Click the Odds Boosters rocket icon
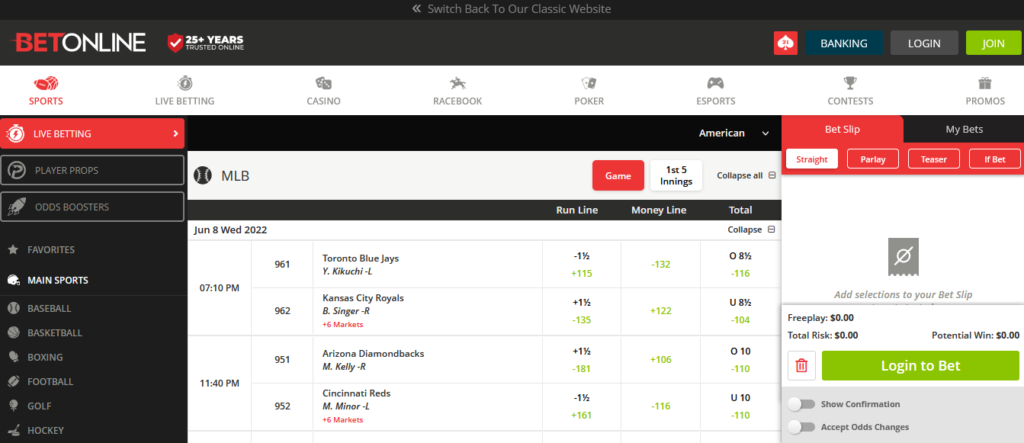Viewport: 1024px width, 443px height. pos(16,207)
